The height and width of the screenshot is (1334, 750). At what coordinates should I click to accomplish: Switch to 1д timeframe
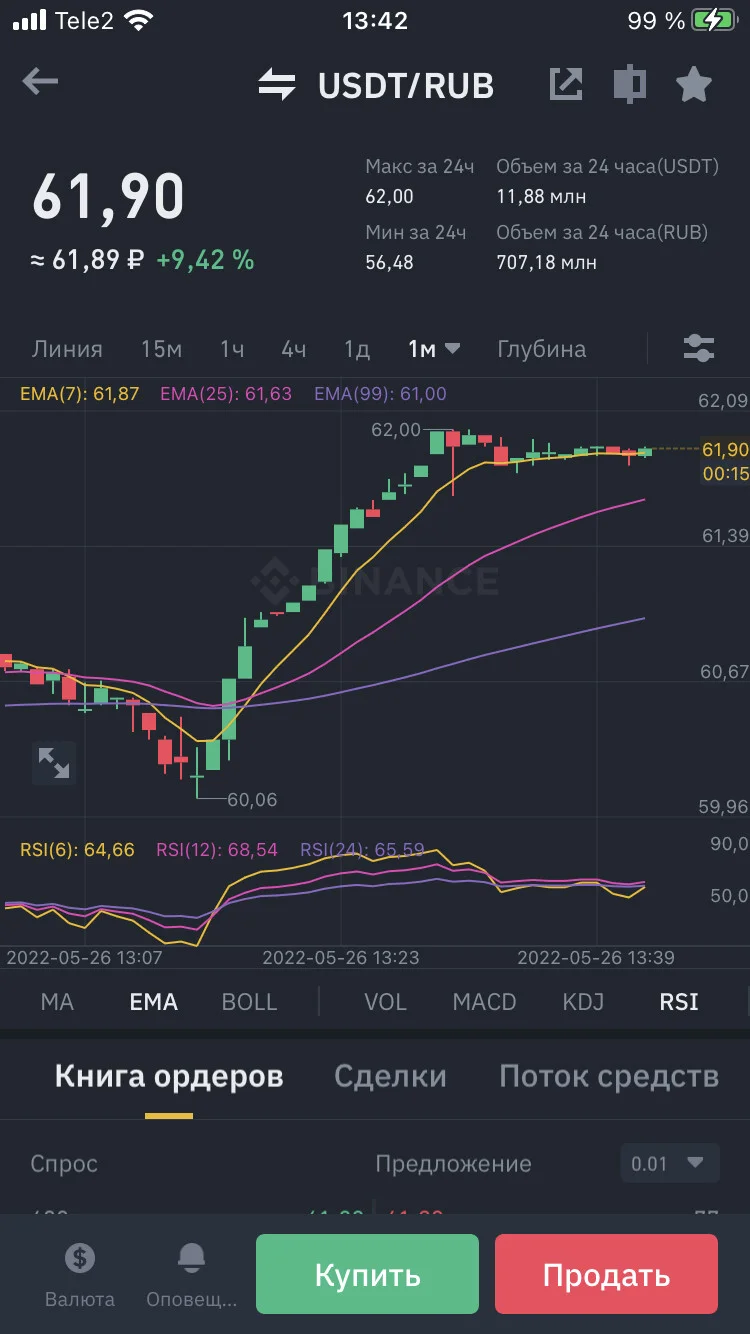click(x=357, y=349)
